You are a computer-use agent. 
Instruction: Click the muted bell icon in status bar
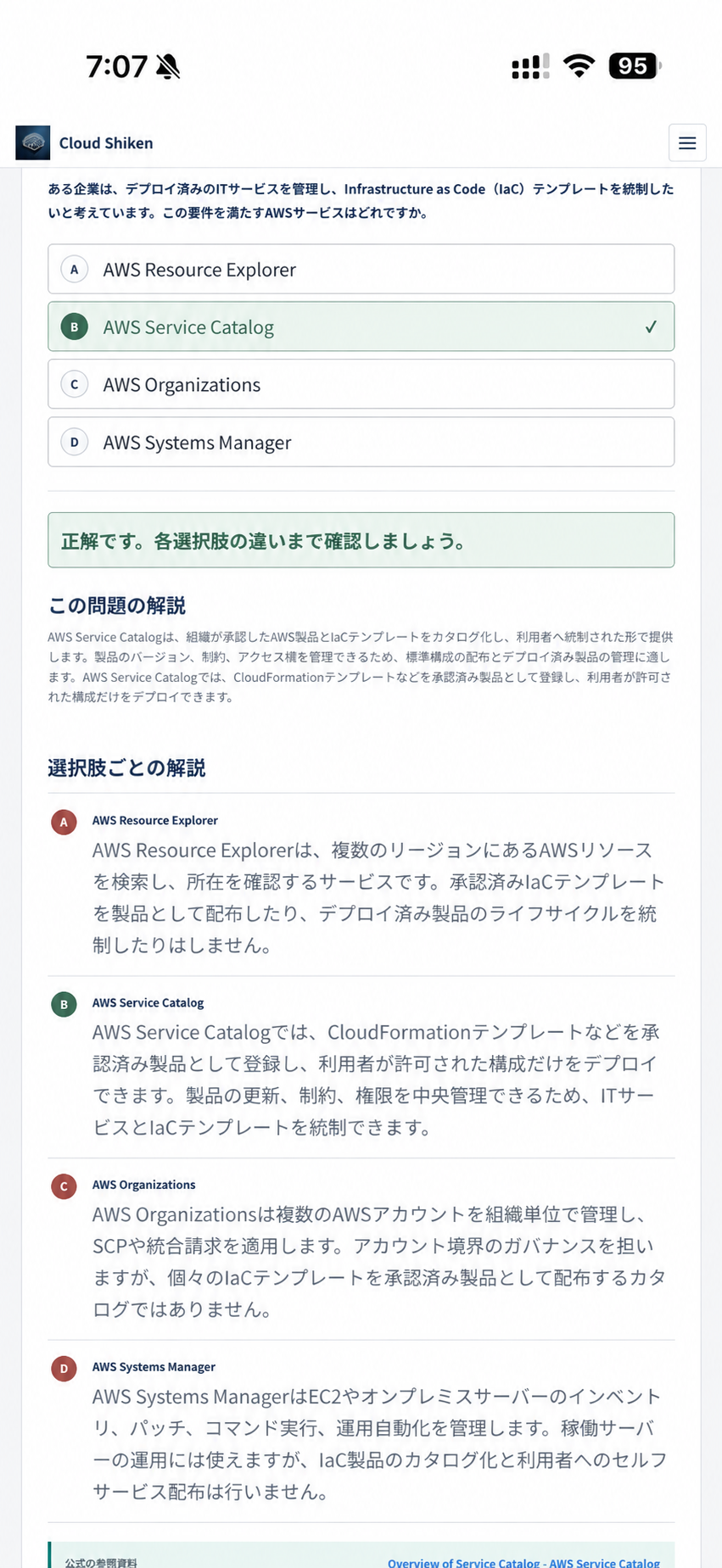[168, 66]
